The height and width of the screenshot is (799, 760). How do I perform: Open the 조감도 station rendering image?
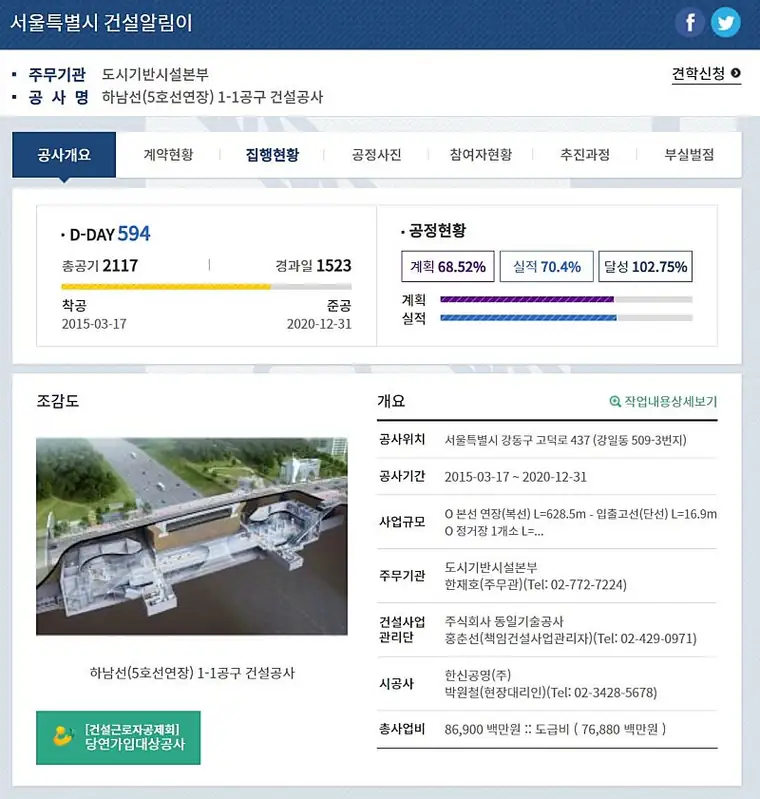(192, 536)
